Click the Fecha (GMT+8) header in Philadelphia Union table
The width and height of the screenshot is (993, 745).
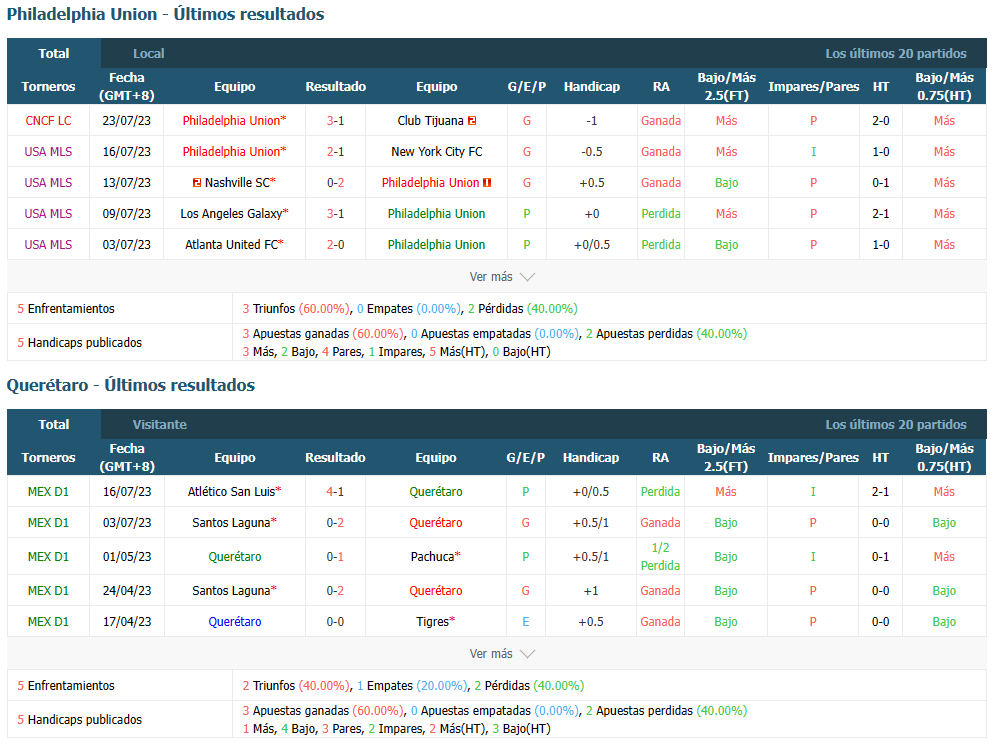click(127, 86)
